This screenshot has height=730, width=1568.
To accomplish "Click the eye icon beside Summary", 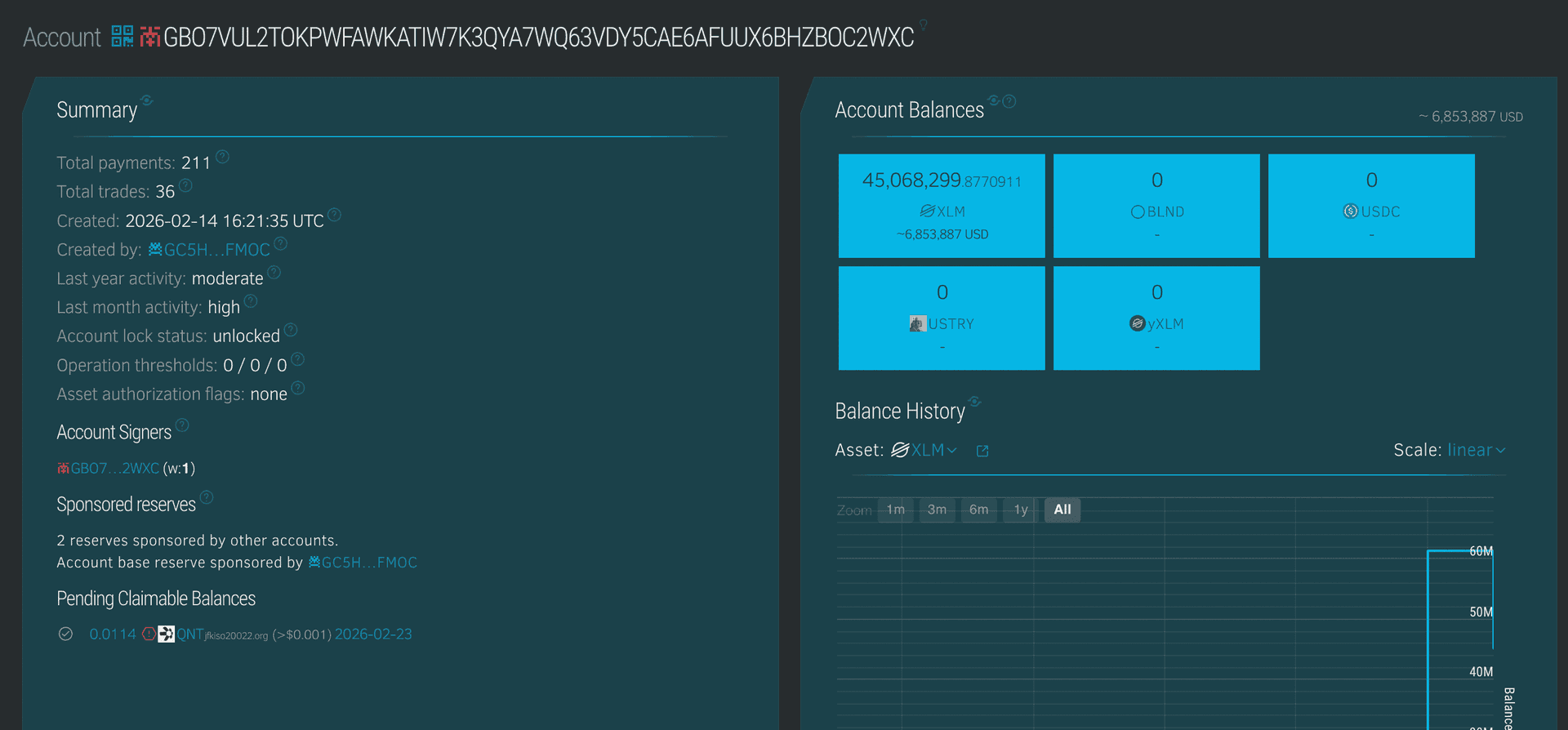I will point(147,100).
